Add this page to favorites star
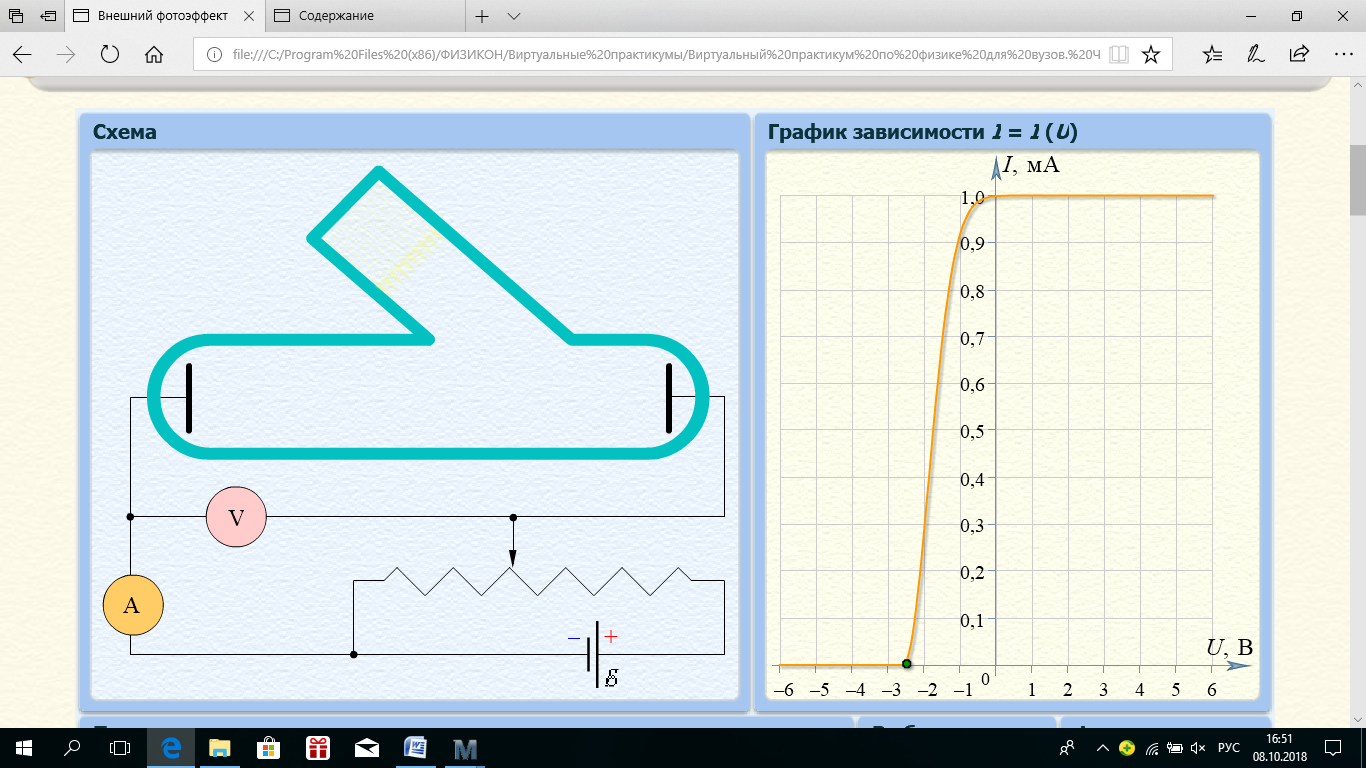Screen dimensions: 1366x768 click(1150, 54)
